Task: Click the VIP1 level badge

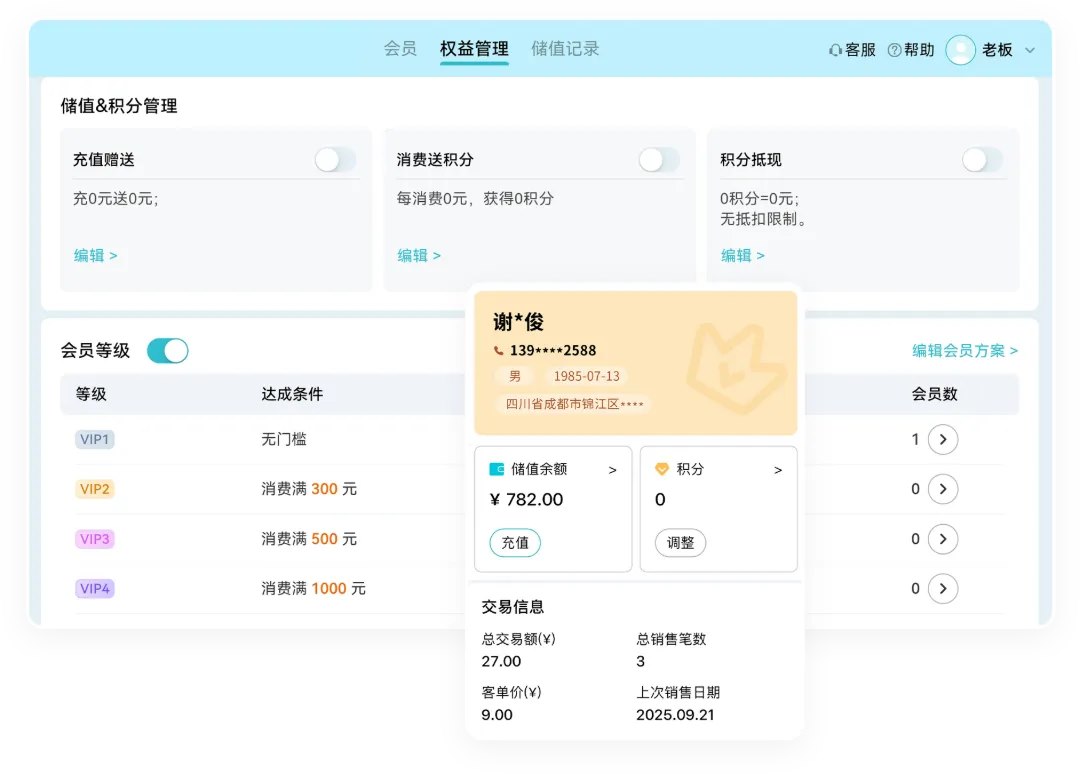Action: (x=94, y=439)
